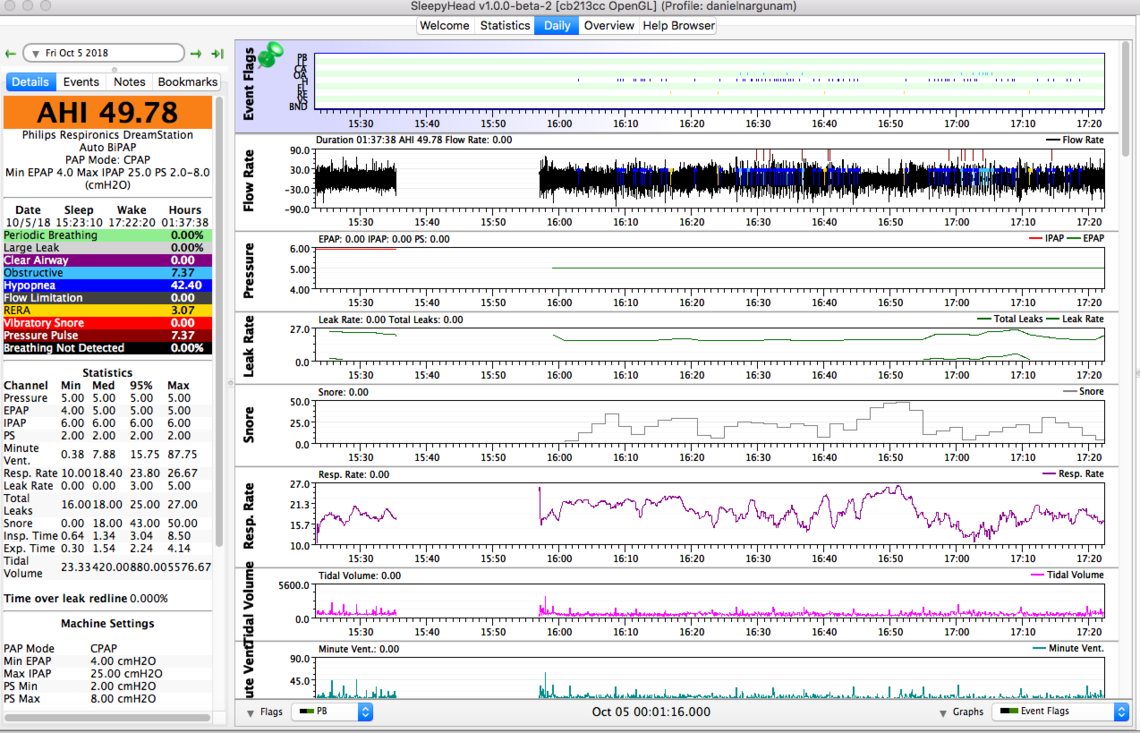Image resolution: width=1140 pixels, height=733 pixels.
Task: Go to previous day with left arrow
Action: pyautogui.click(x=11, y=53)
